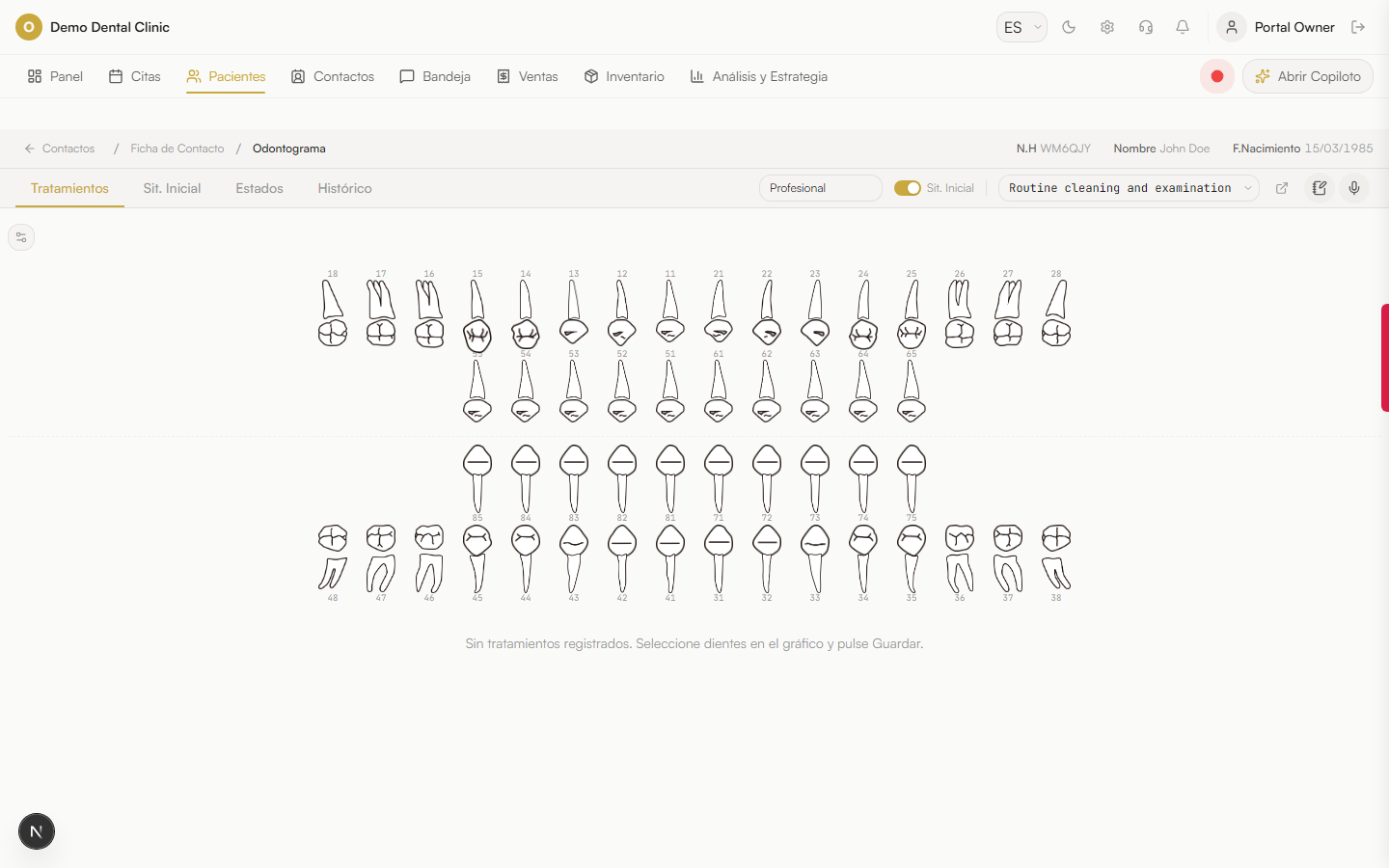Click the logout arrow icon
Image resolution: width=1389 pixels, height=868 pixels.
click(1358, 27)
